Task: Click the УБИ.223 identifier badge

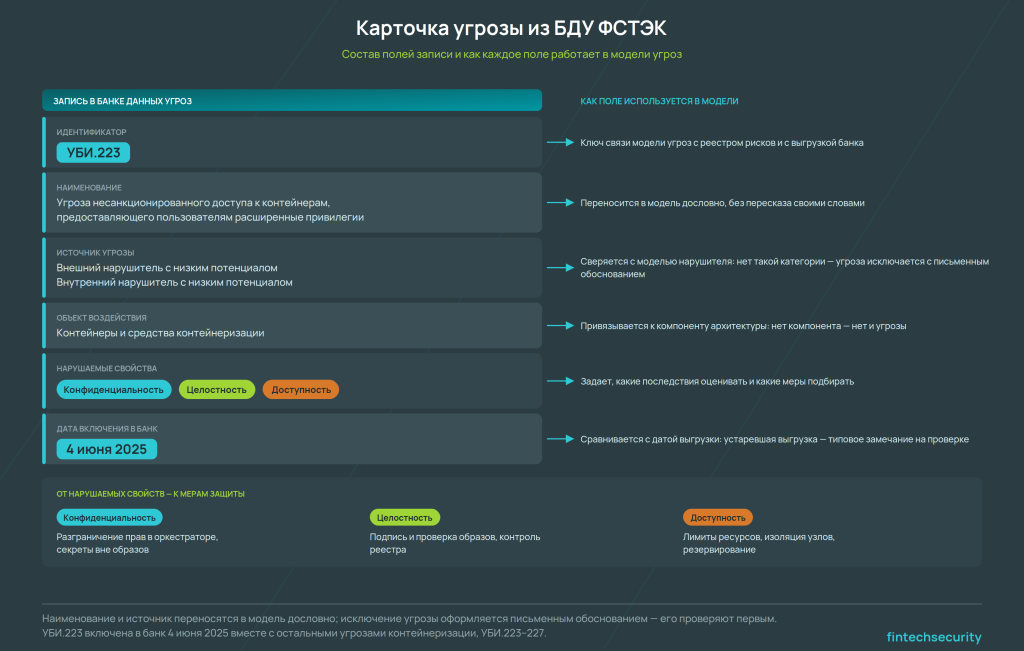Action: tap(93, 153)
